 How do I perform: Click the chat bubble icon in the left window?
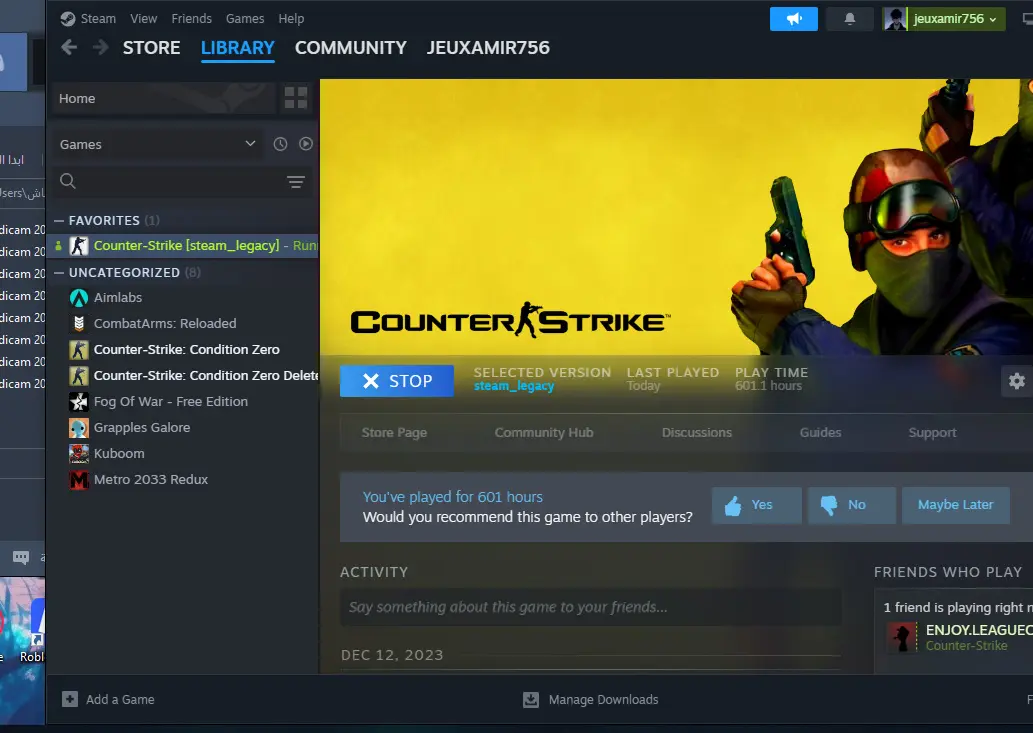[21, 558]
